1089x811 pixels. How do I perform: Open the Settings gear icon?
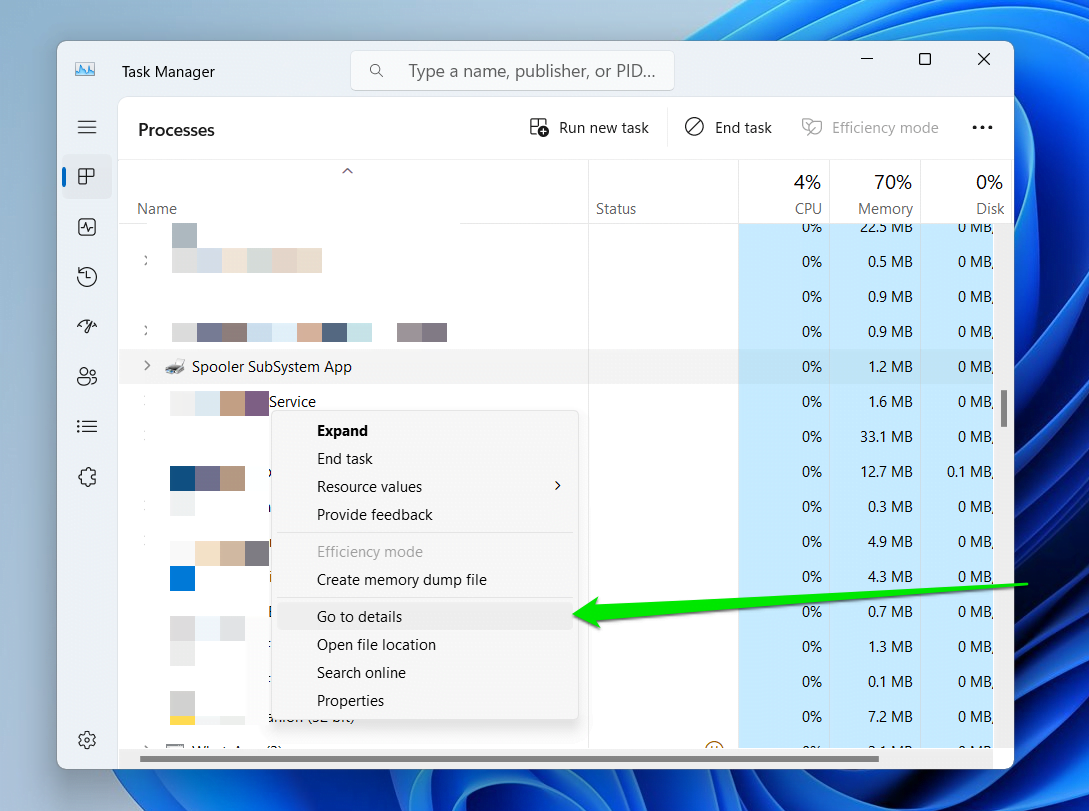[87, 740]
